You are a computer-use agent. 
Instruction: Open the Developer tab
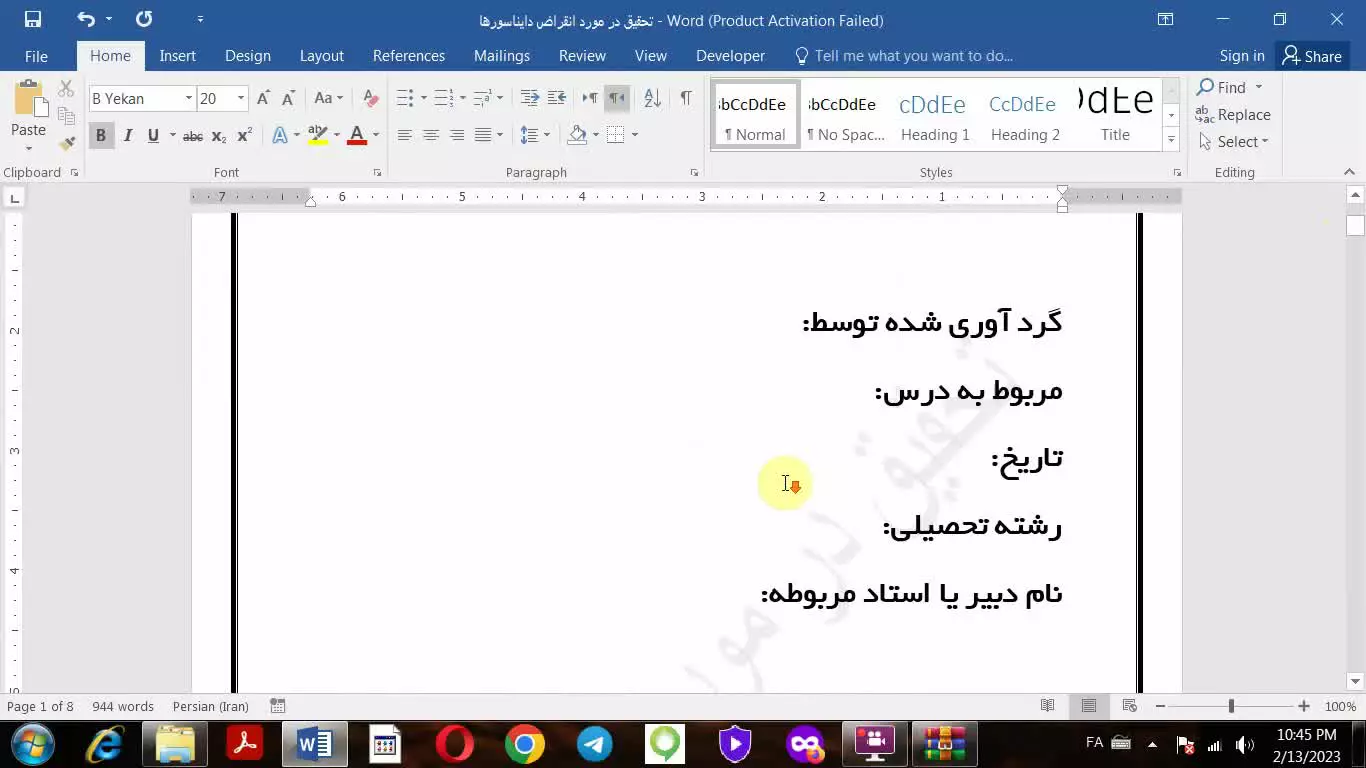pos(730,56)
